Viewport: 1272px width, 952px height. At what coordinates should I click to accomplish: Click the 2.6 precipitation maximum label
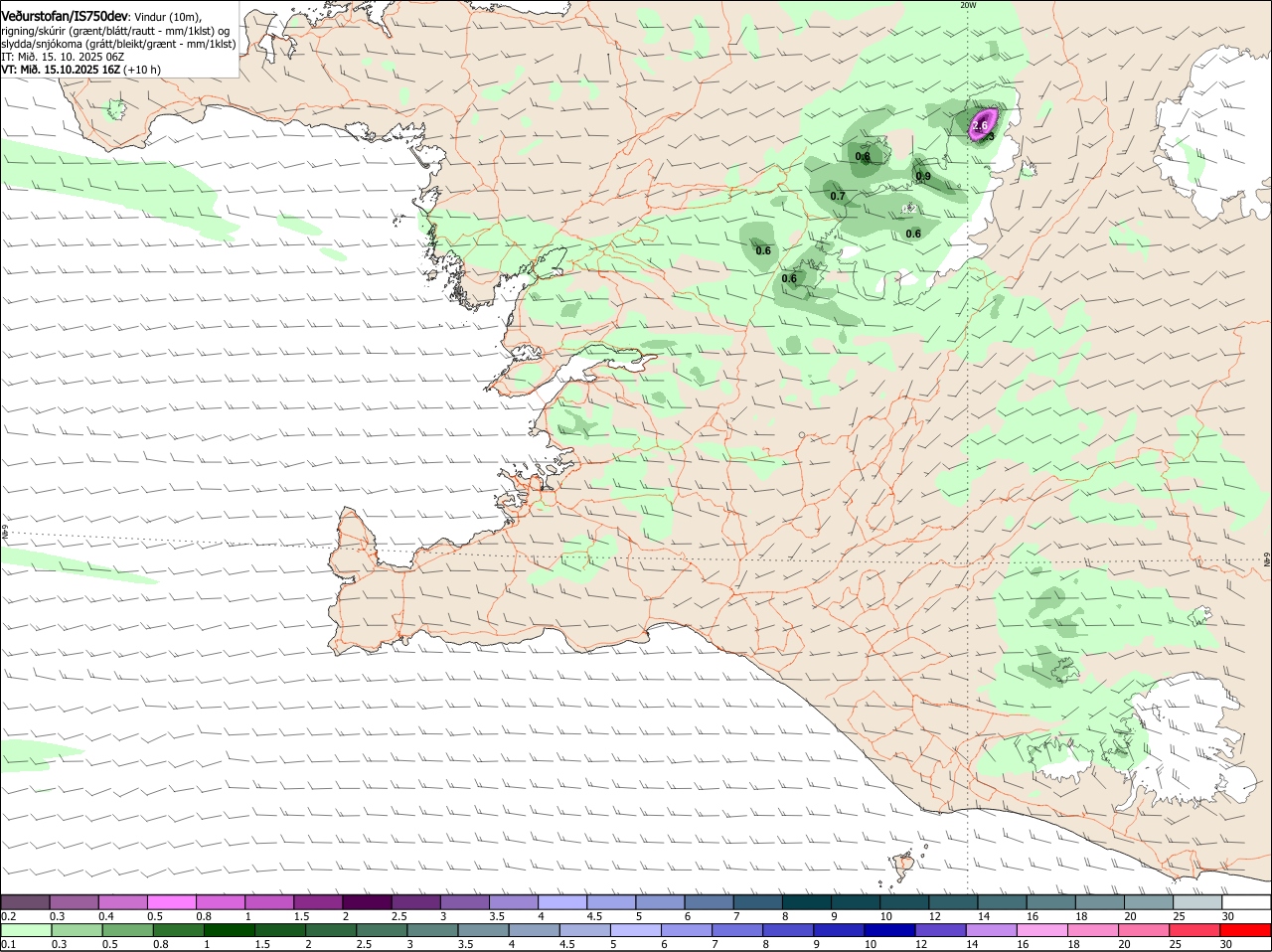(x=980, y=126)
